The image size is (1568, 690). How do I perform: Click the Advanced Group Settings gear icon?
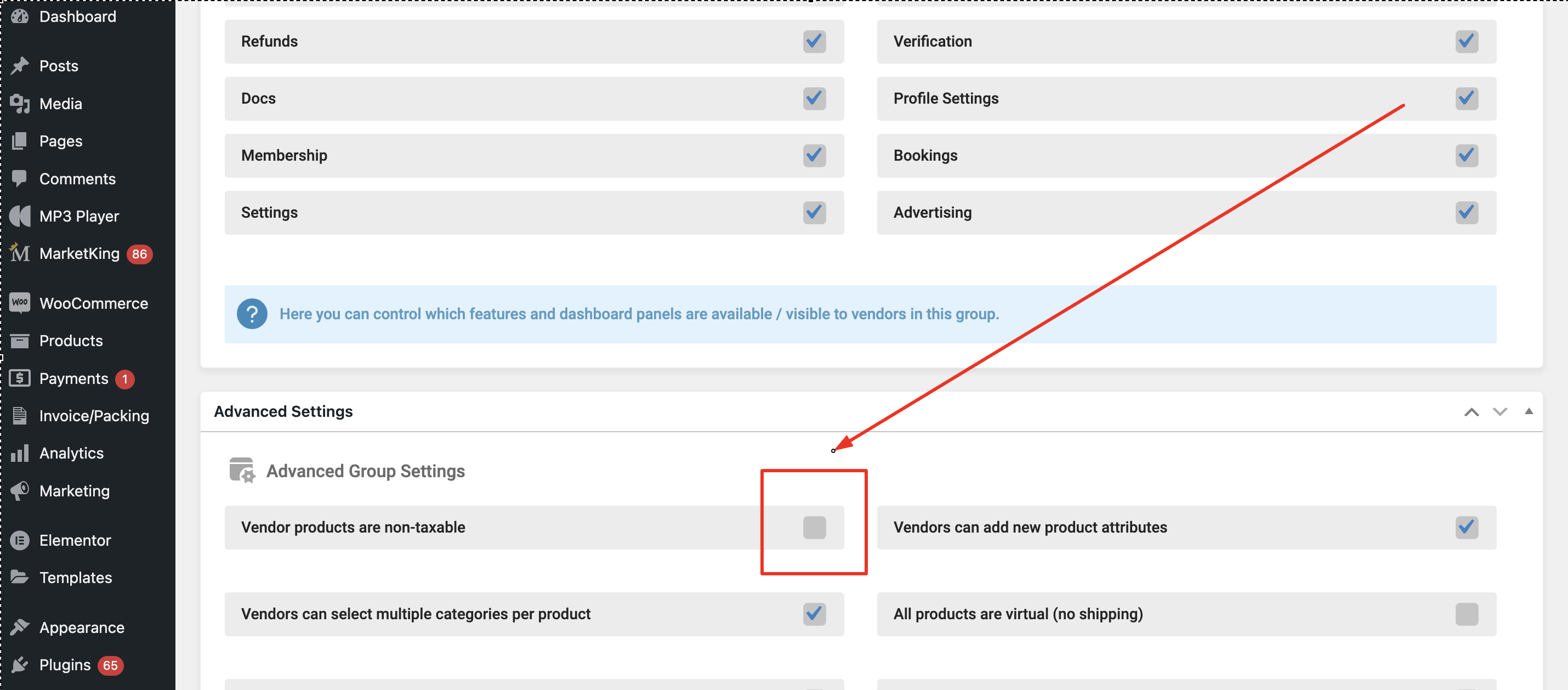(242, 470)
